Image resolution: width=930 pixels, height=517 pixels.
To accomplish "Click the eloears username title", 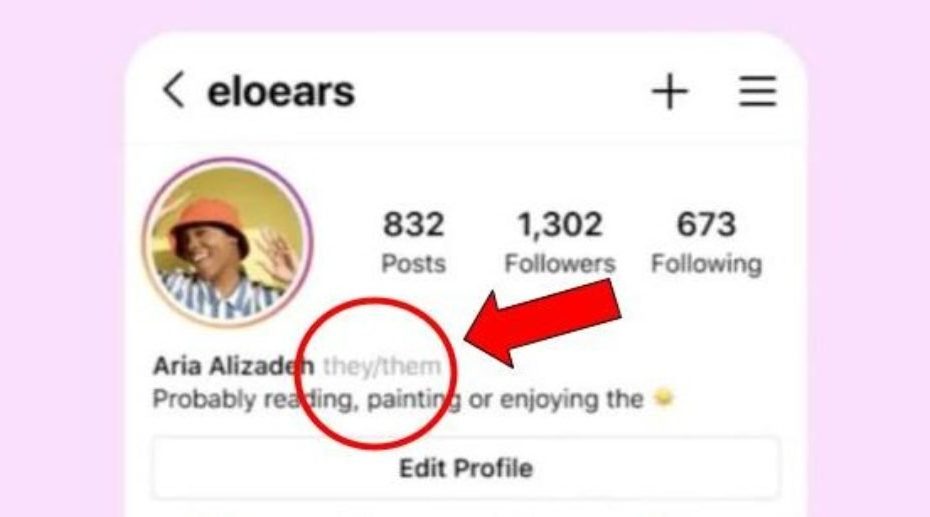I will [281, 92].
